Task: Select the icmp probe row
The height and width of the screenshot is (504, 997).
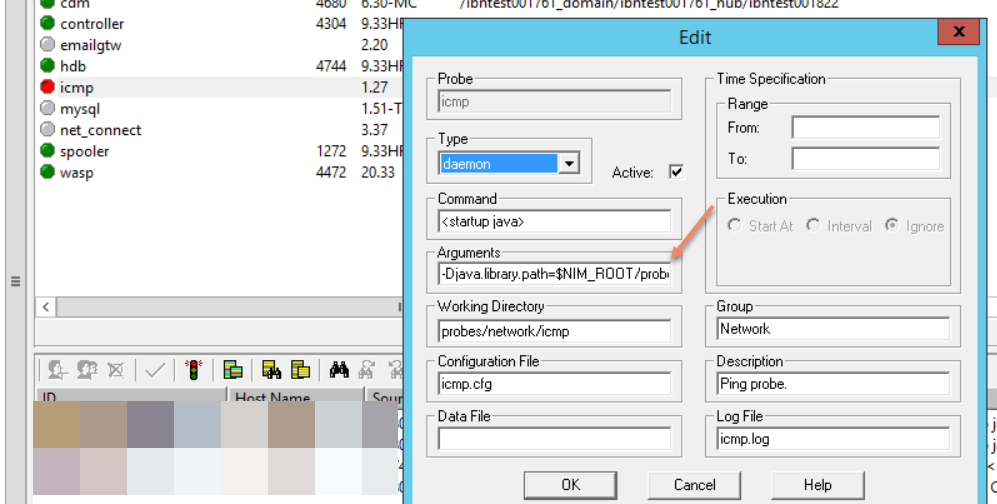Action: click(x=219, y=87)
